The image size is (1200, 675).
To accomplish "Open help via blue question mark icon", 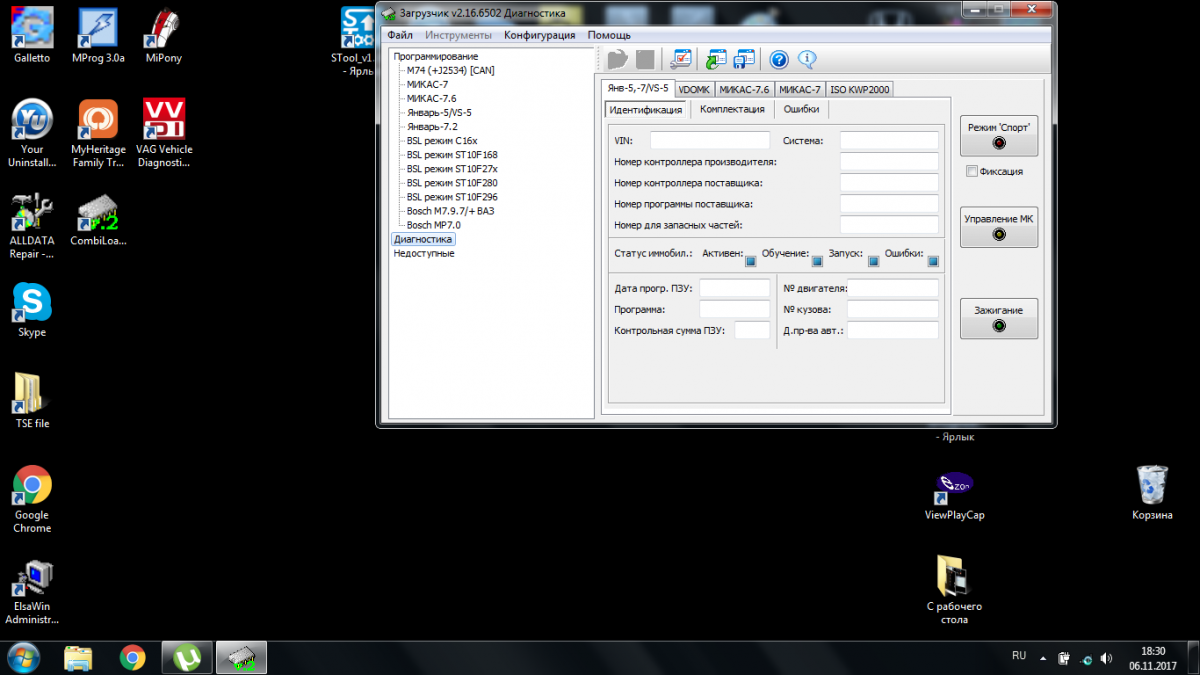I will [x=779, y=59].
